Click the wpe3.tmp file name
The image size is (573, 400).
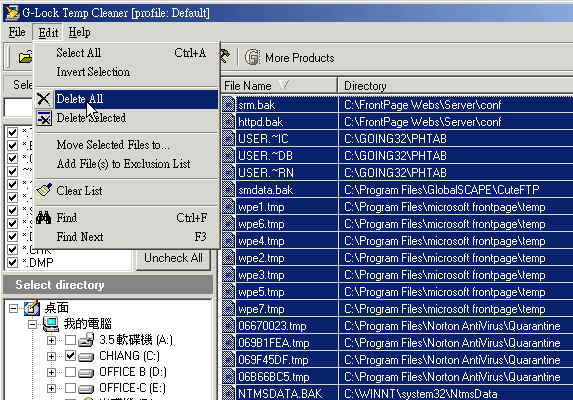[x=261, y=275]
